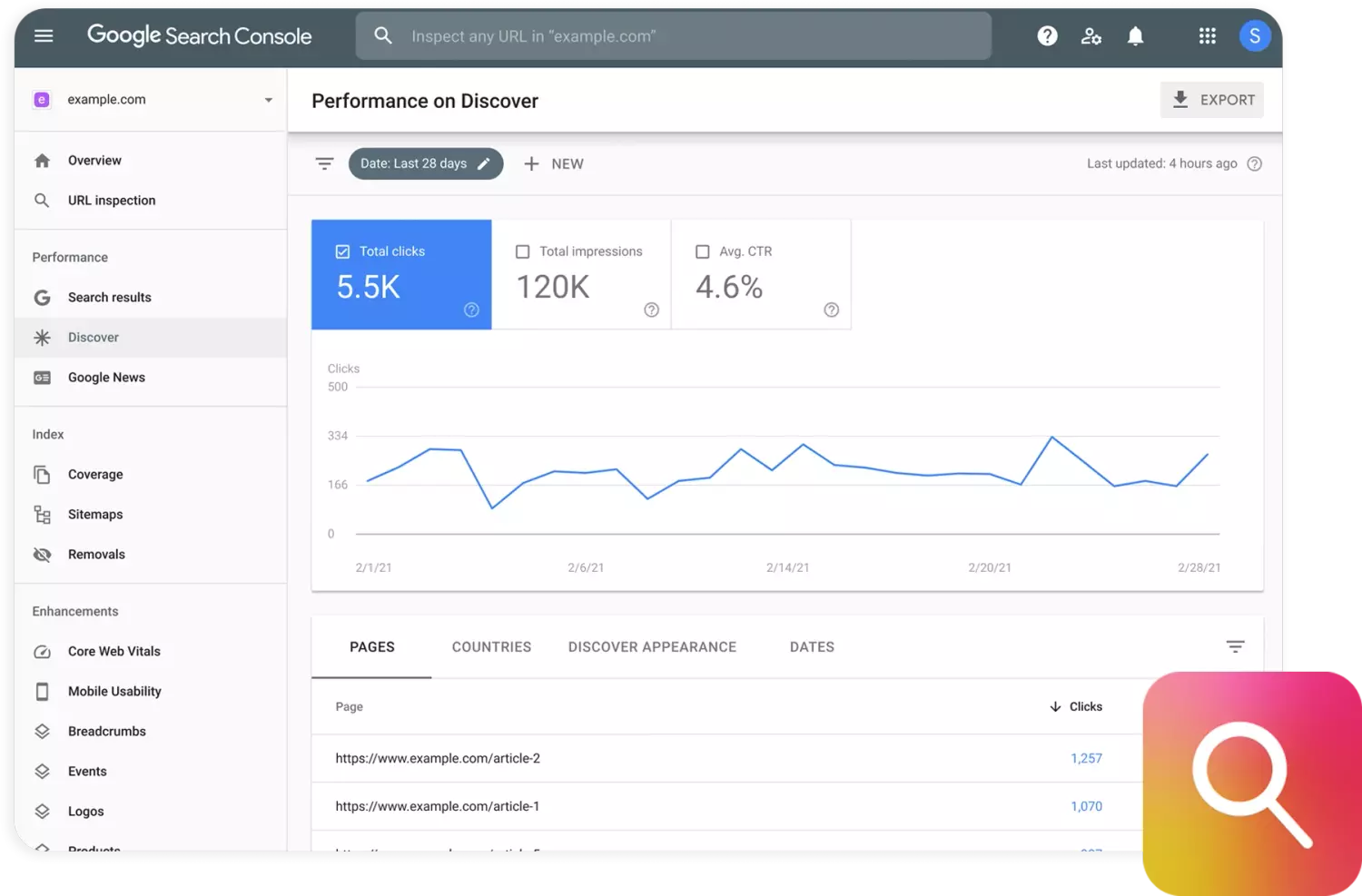Open the Core Web Vitals report
This screenshot has width=1362, height=896.
[113, 651]
